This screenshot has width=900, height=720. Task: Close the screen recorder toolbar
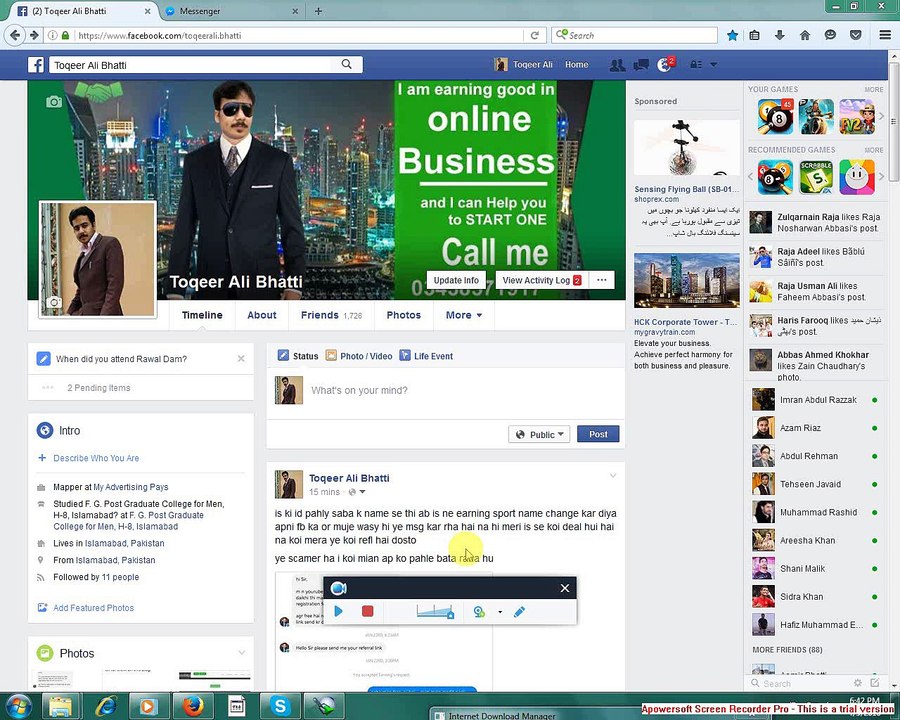coord(565,588)
